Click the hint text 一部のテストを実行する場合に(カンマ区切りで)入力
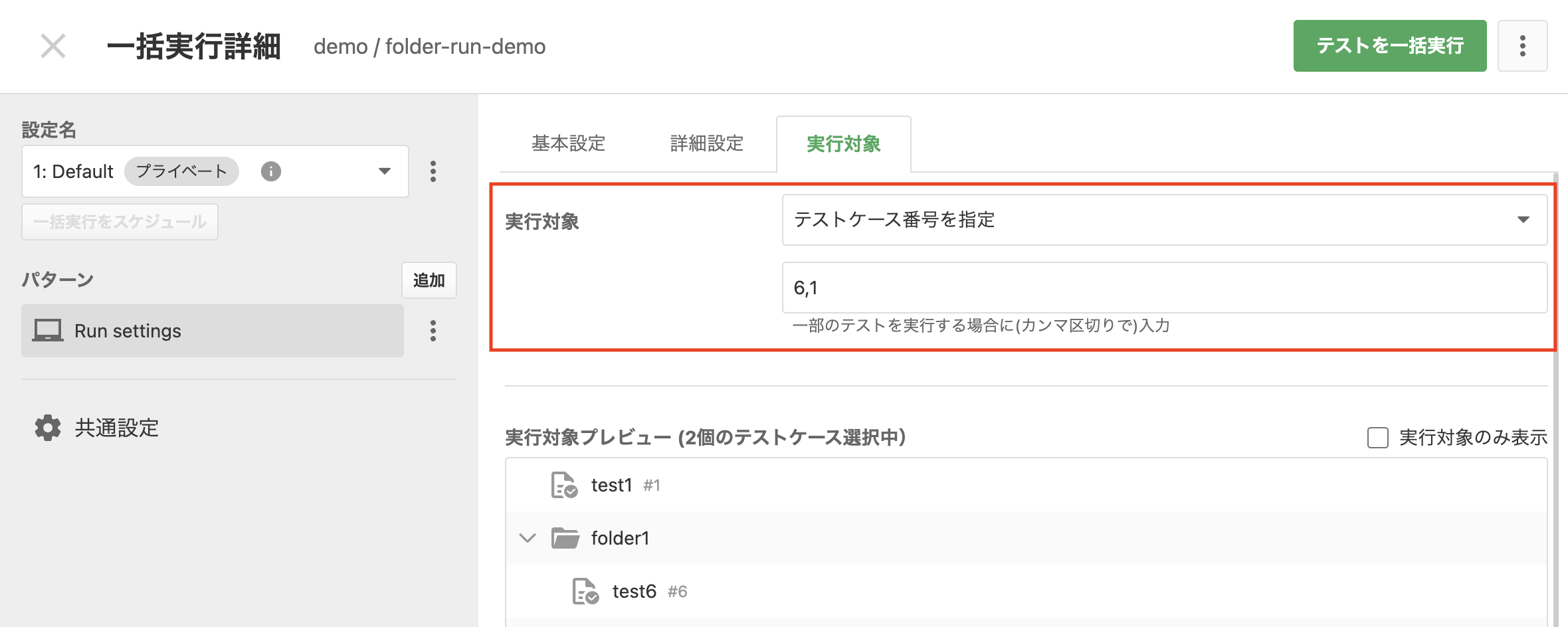1568x627 pixels. [981, 325]
